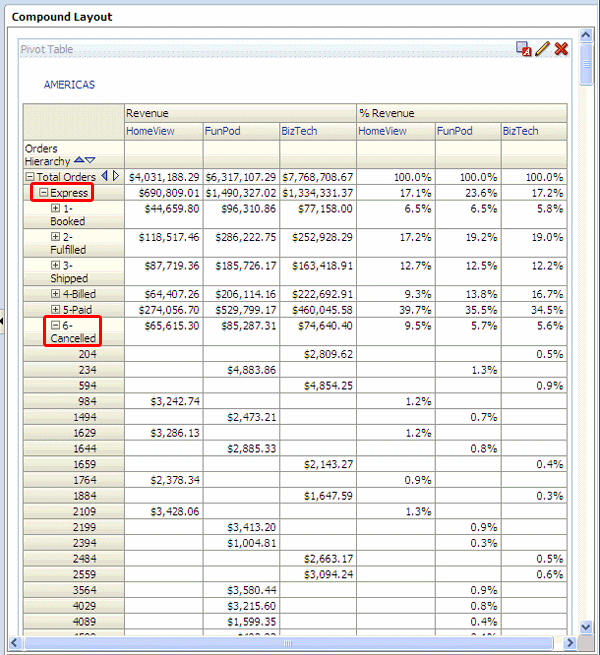Click the $529,799.17 revenue cell
This screenshot has width=600, height=655.
click(246, 310)
